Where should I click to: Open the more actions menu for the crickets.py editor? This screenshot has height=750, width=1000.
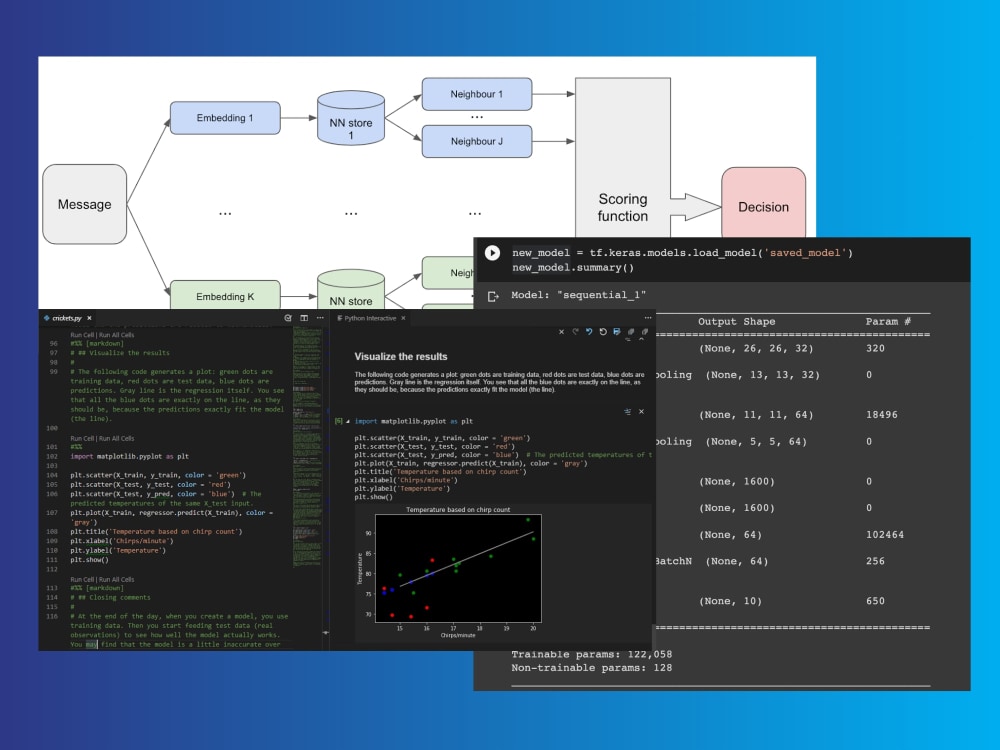[319, 317]
